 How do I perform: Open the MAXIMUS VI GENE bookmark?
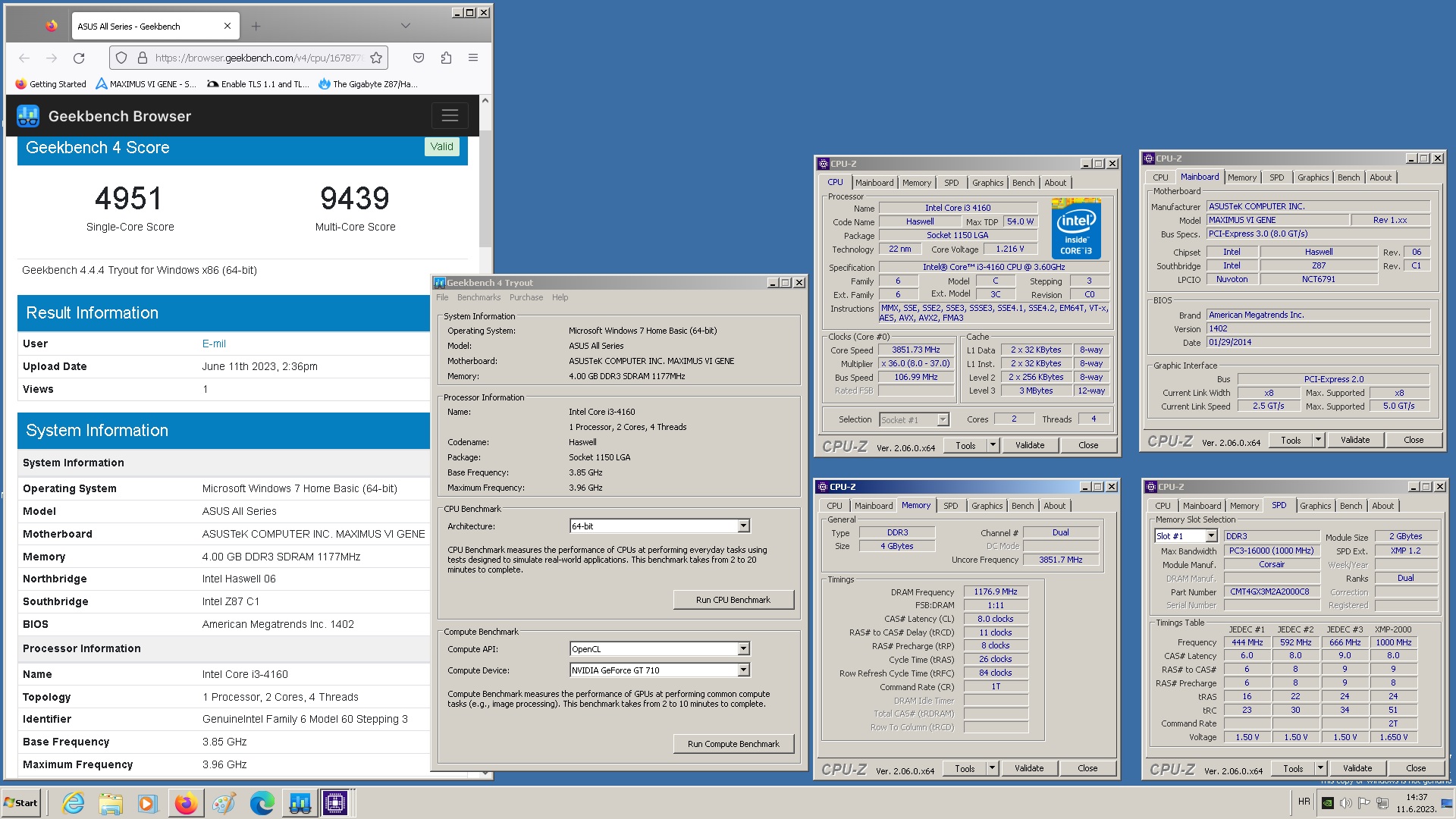pyautogui.click(x=146, y=84)
